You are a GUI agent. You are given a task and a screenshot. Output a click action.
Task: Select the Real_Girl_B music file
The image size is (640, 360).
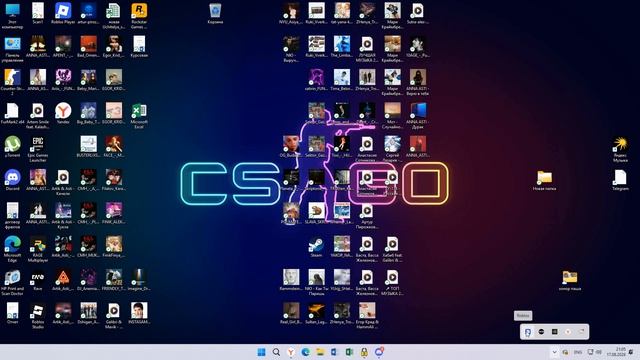point(291,313)
